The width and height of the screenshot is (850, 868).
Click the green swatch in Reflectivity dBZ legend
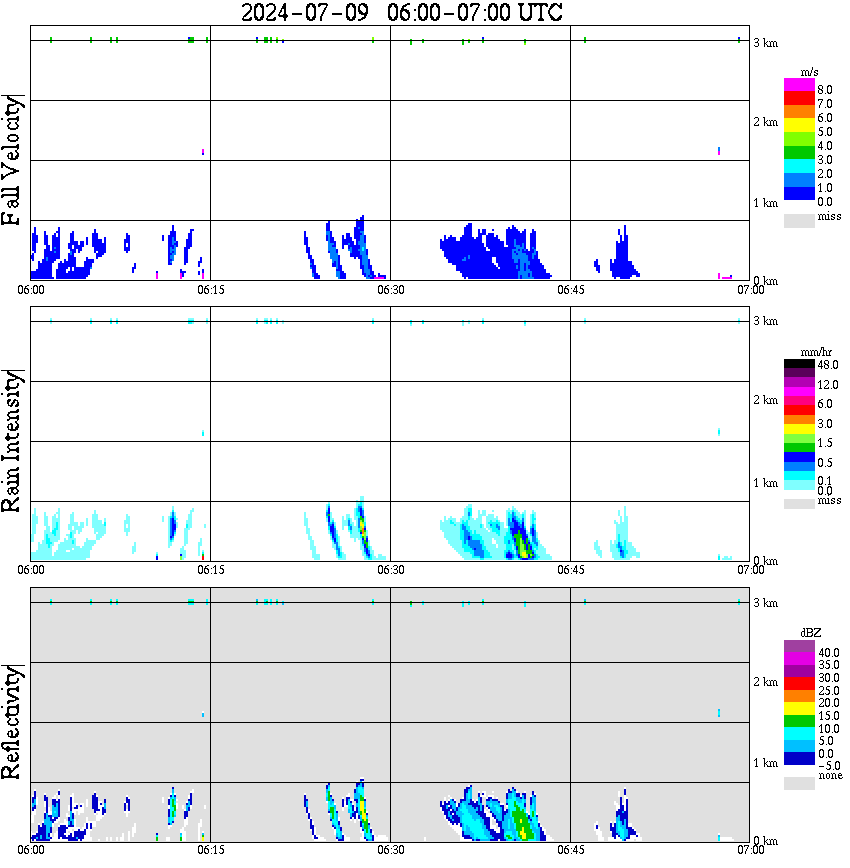[x=799, y=721]
